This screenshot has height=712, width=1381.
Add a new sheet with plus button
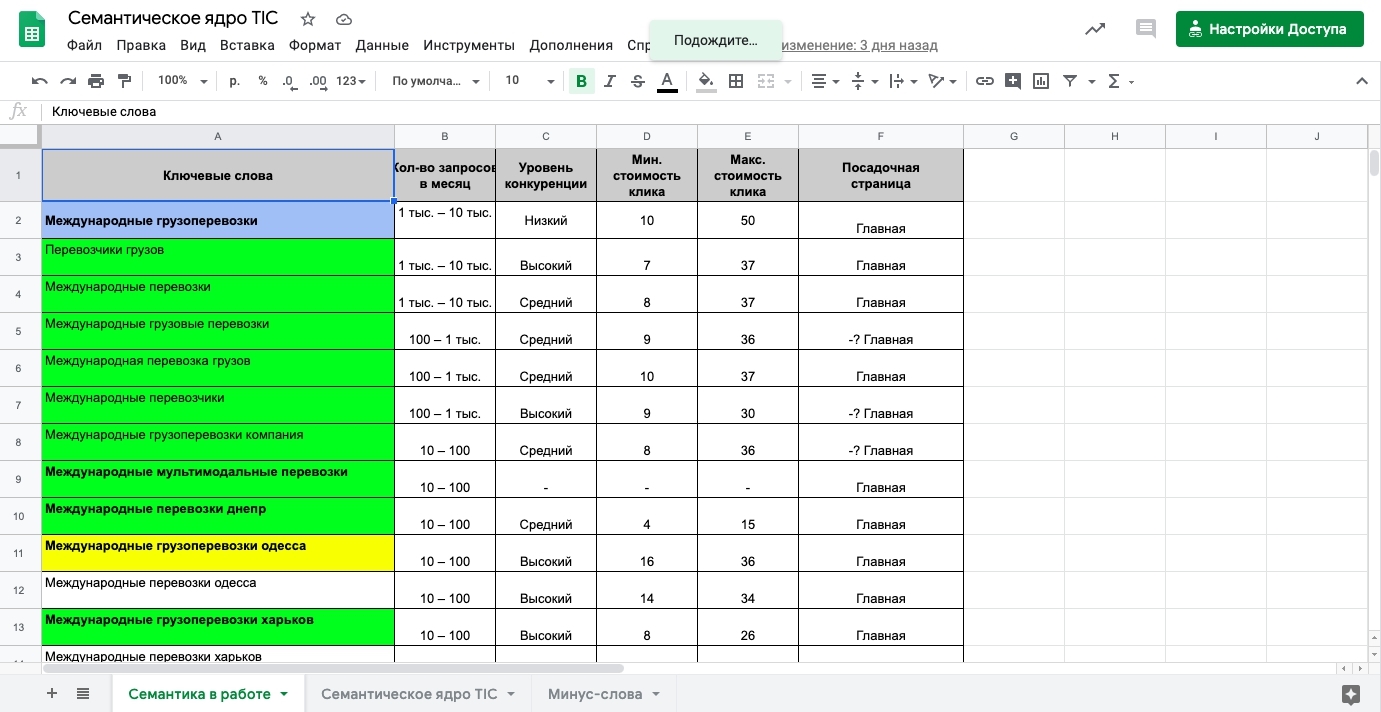click(x=52, y=694)
